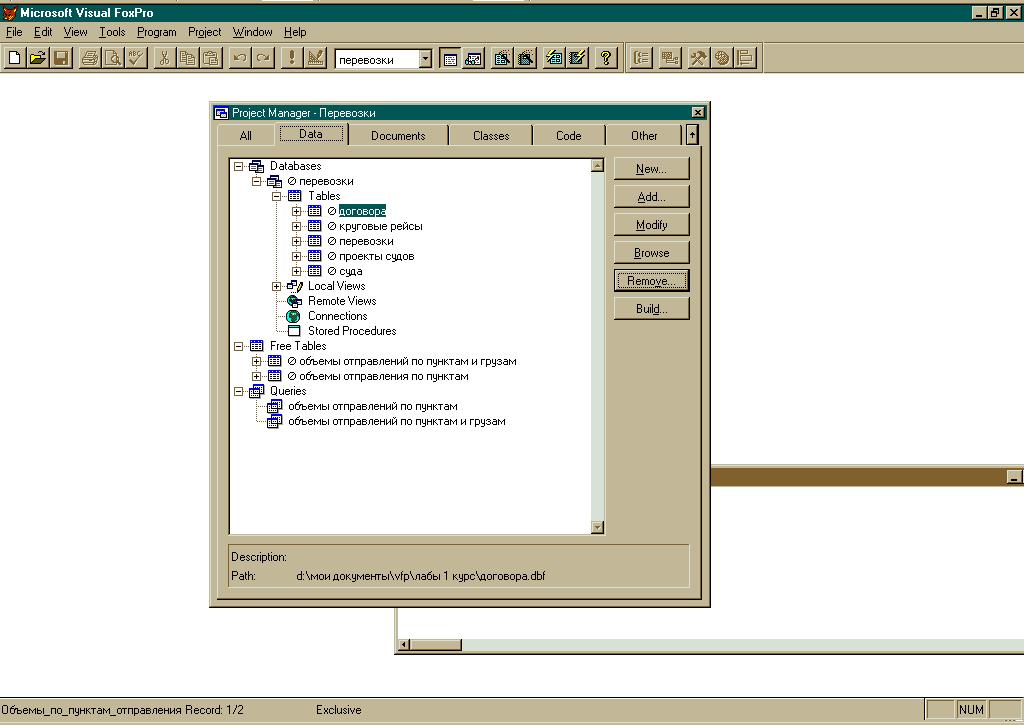Expand the проекты судов table node

coord(296,256)
